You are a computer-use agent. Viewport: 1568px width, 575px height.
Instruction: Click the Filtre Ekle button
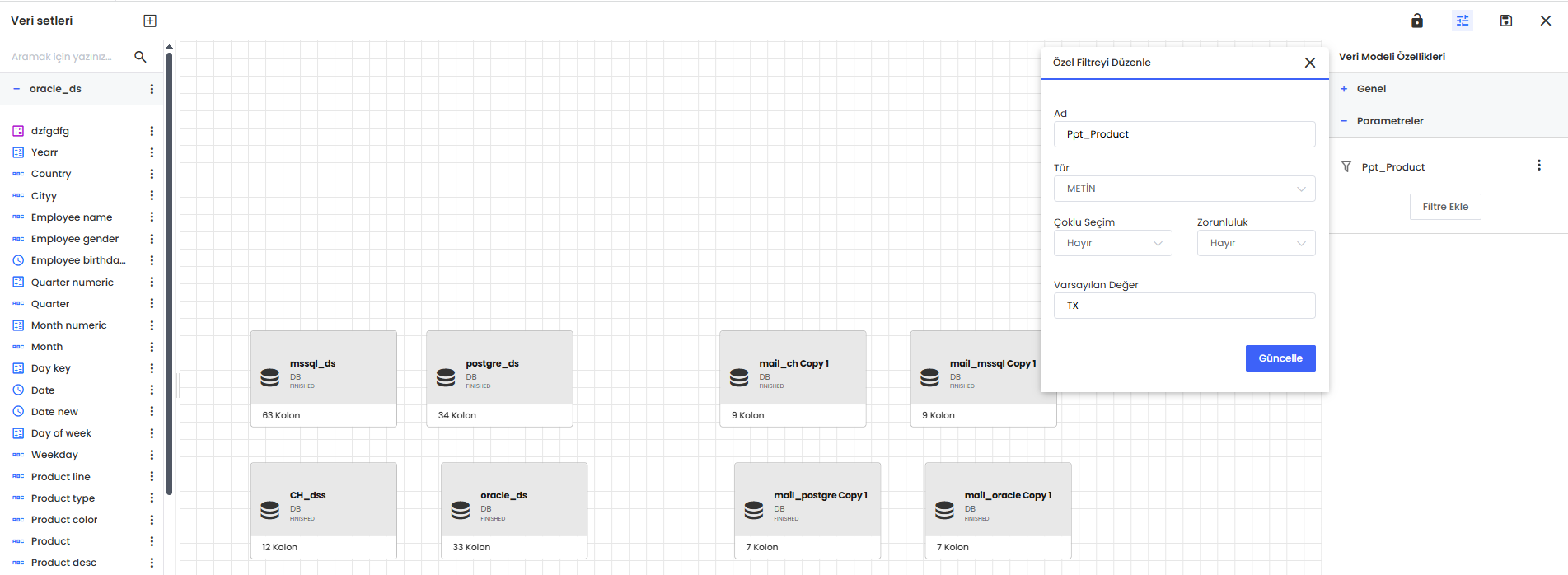coord(1445,207)
